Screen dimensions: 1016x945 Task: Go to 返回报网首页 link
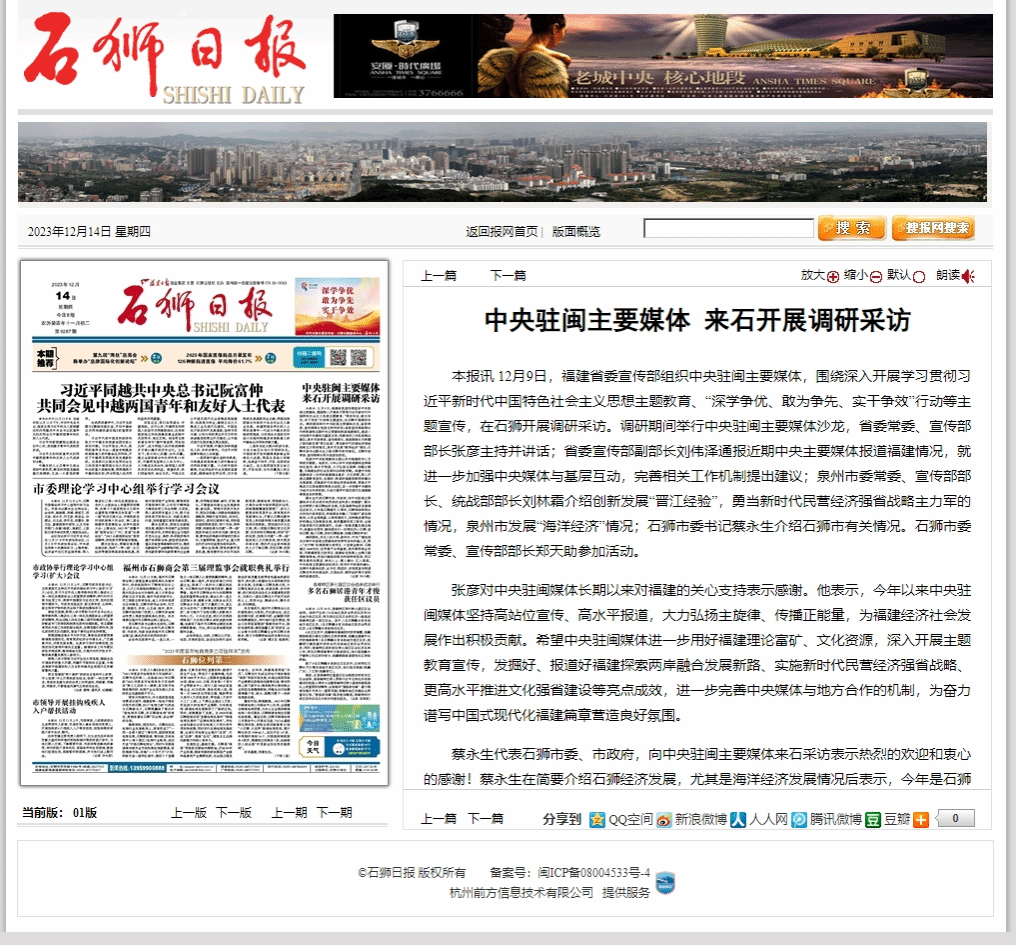(501, 231)
